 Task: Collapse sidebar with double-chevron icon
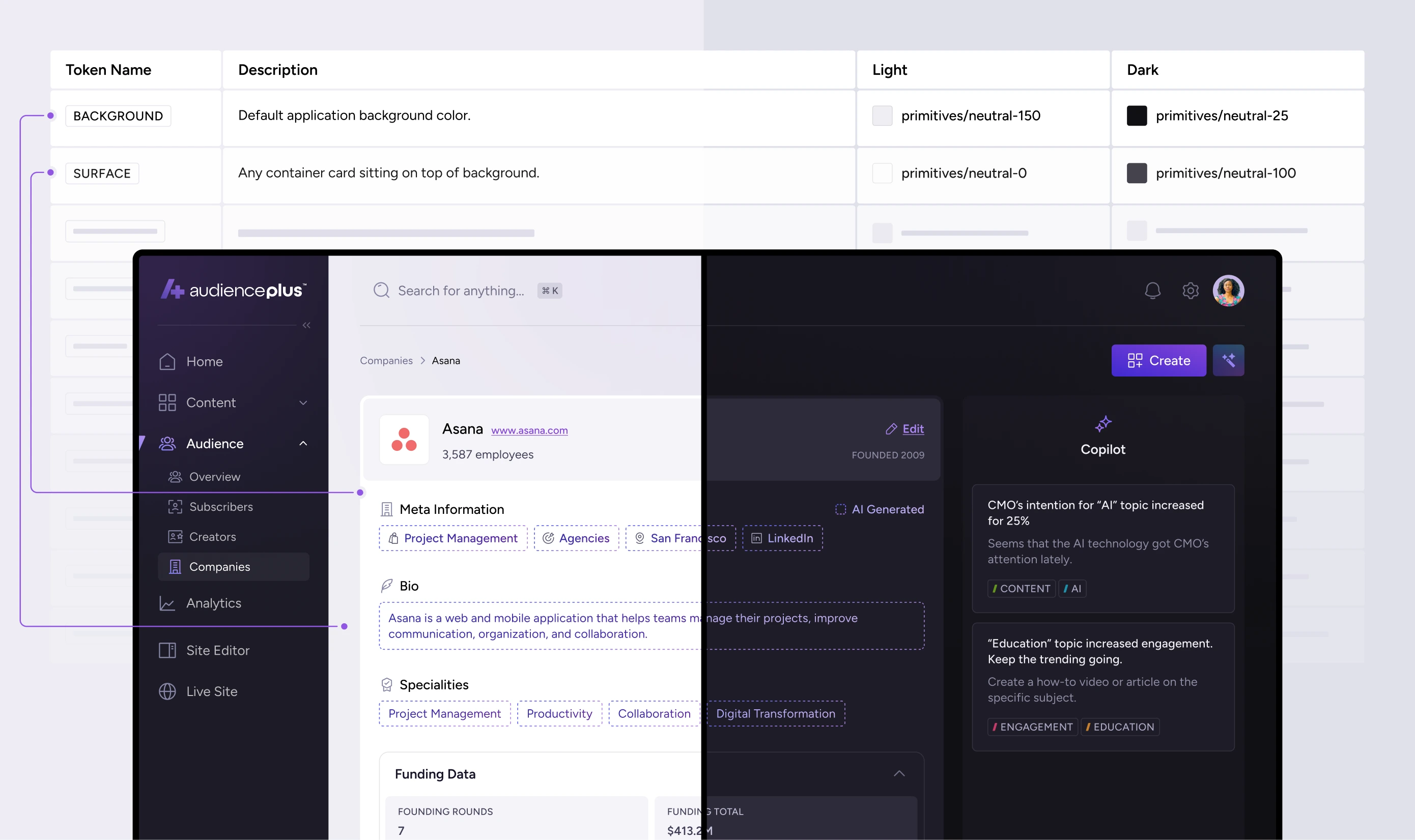click(x=306, y=326)
